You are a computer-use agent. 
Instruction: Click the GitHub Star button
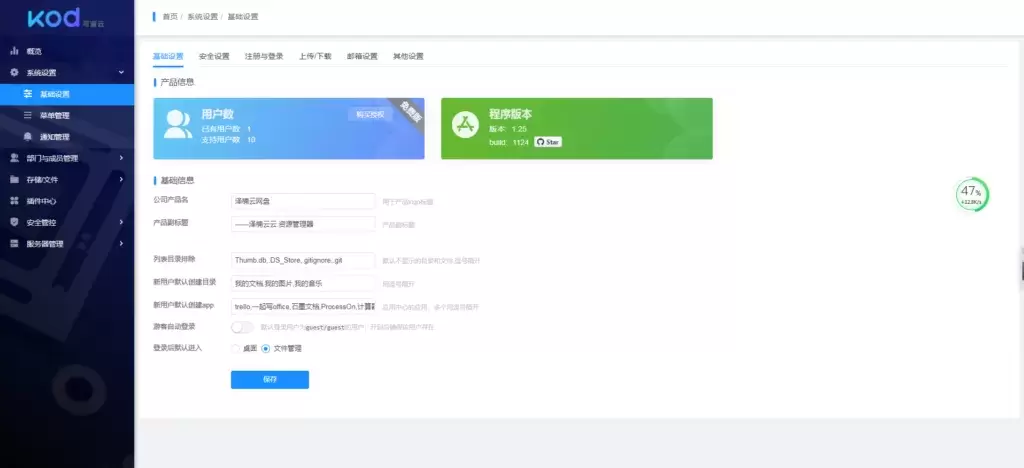point(548,142)
